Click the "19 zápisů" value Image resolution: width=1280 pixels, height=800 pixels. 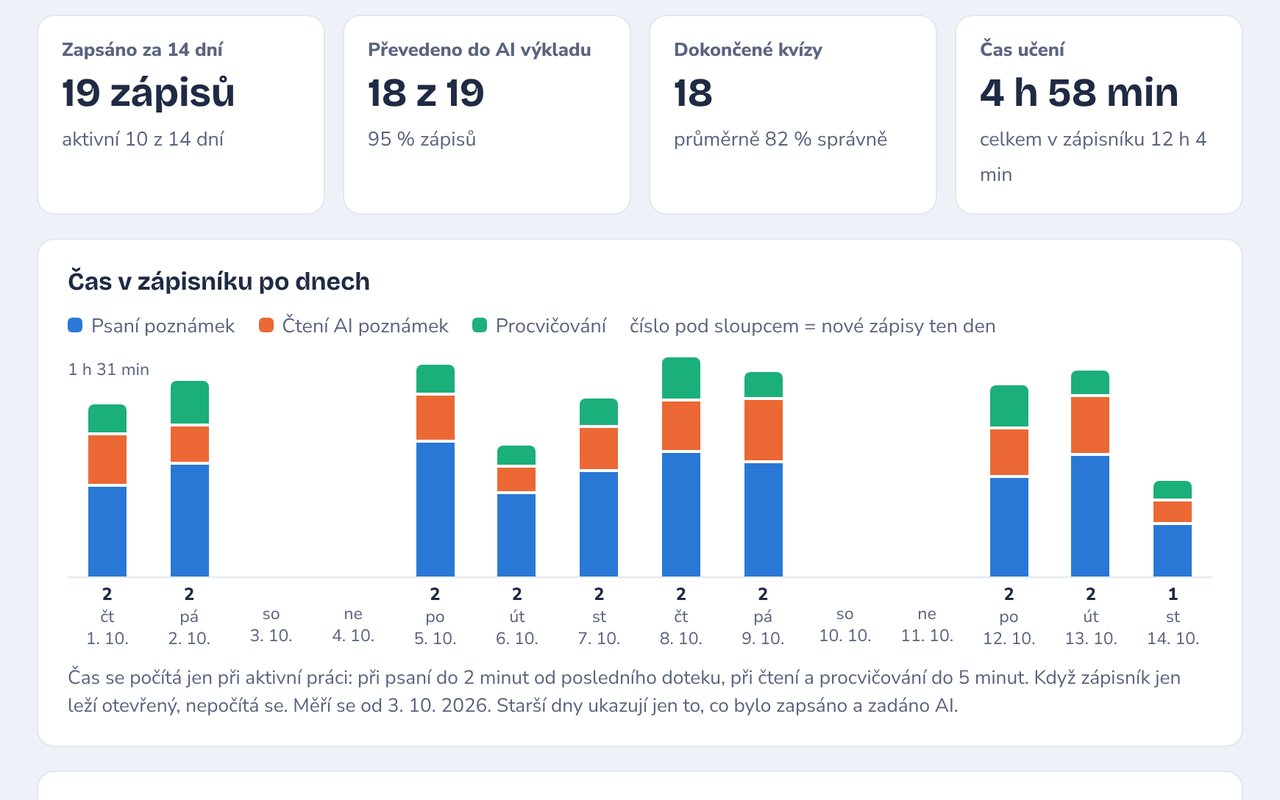click(x=148, y=93)
